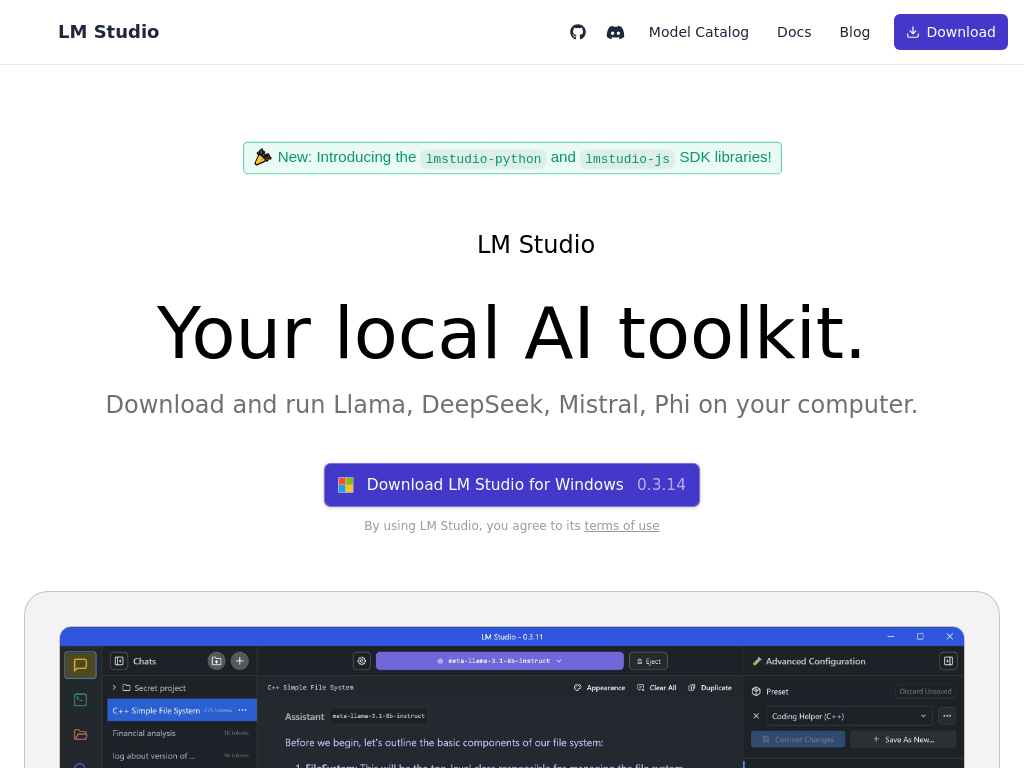1024x768 pixels.
Task: Click the gear settings icon beside model selector
Action: (x=362, y=661)
